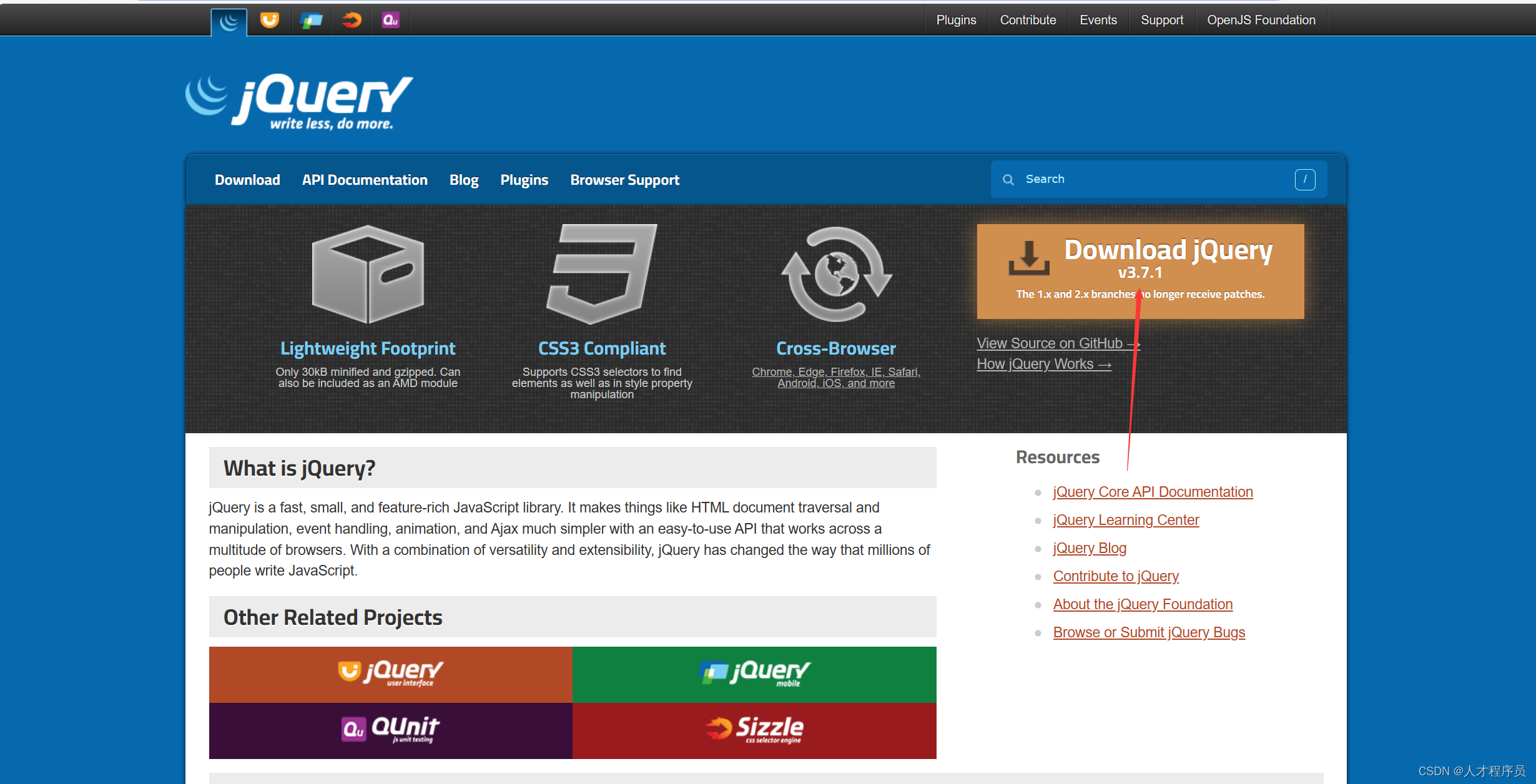Click the large jQuery logo
The height and width of the screenshot is (784, 1536).
click(299, 102)
